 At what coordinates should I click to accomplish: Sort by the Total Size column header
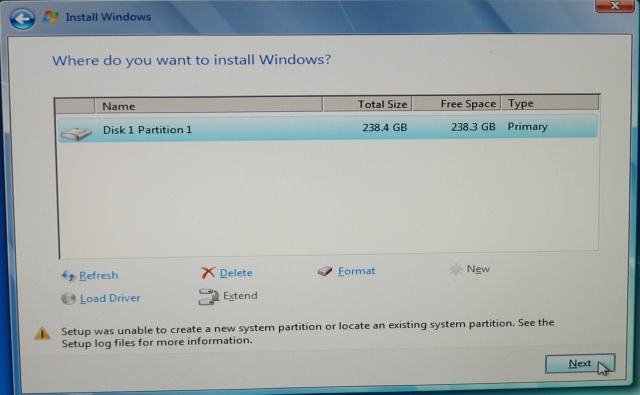[368, 104]
